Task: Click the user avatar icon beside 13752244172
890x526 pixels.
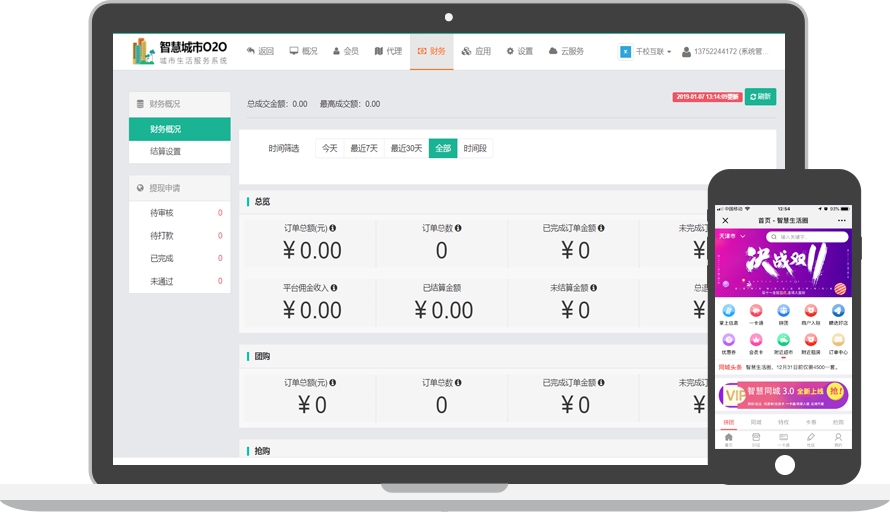Action: 686,52
